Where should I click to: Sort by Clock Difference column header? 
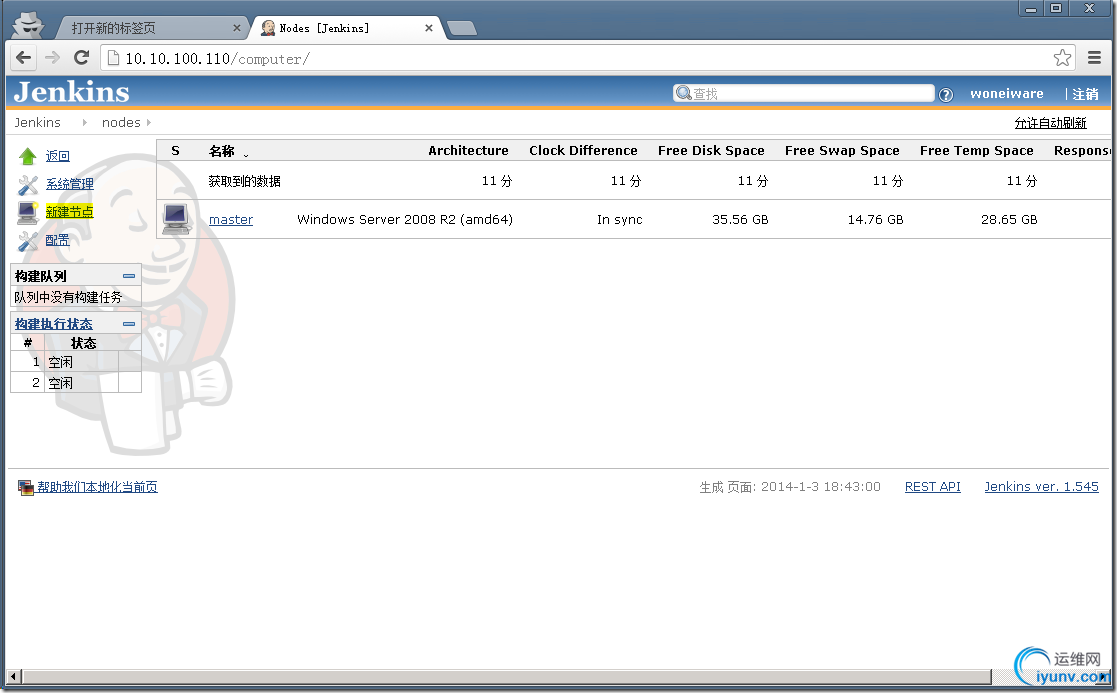coord(583,150)
